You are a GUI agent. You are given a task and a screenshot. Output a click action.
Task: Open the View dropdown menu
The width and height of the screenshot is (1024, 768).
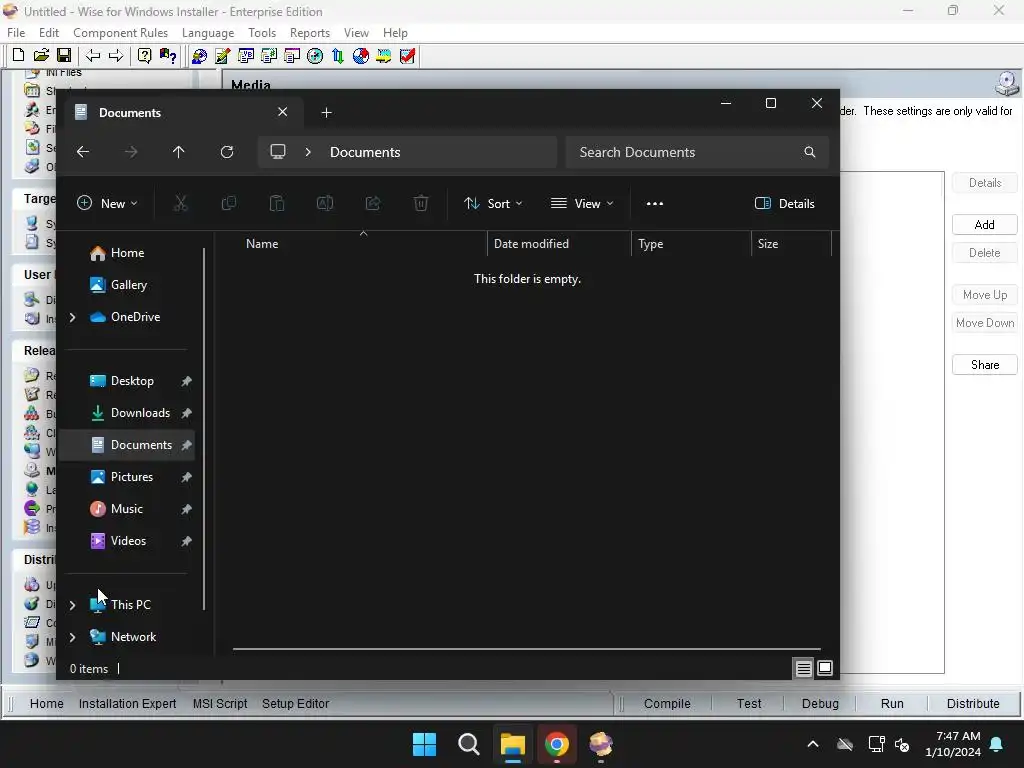coord(582,204)
